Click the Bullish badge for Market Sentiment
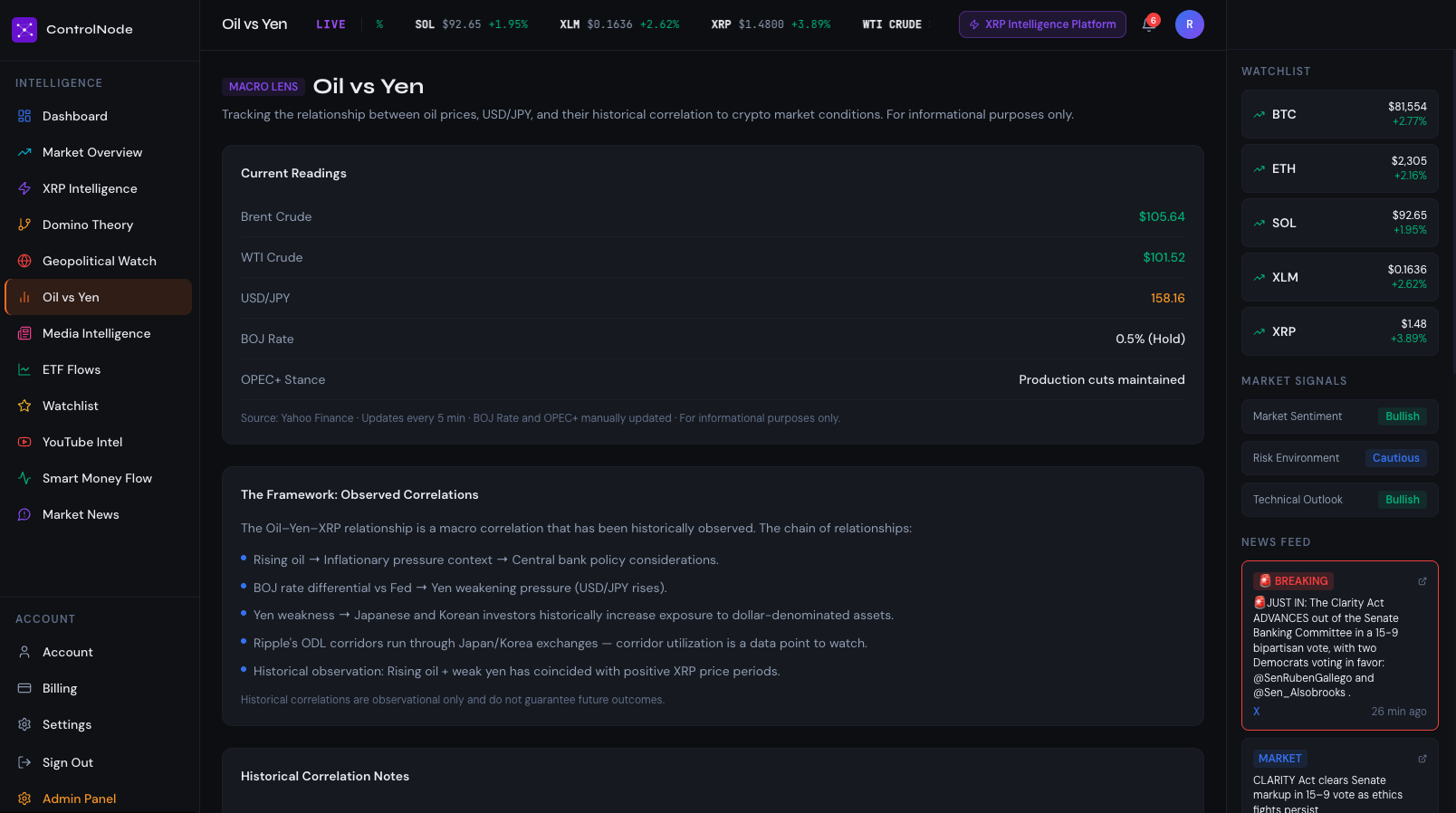 click(x=1402, y=416)
